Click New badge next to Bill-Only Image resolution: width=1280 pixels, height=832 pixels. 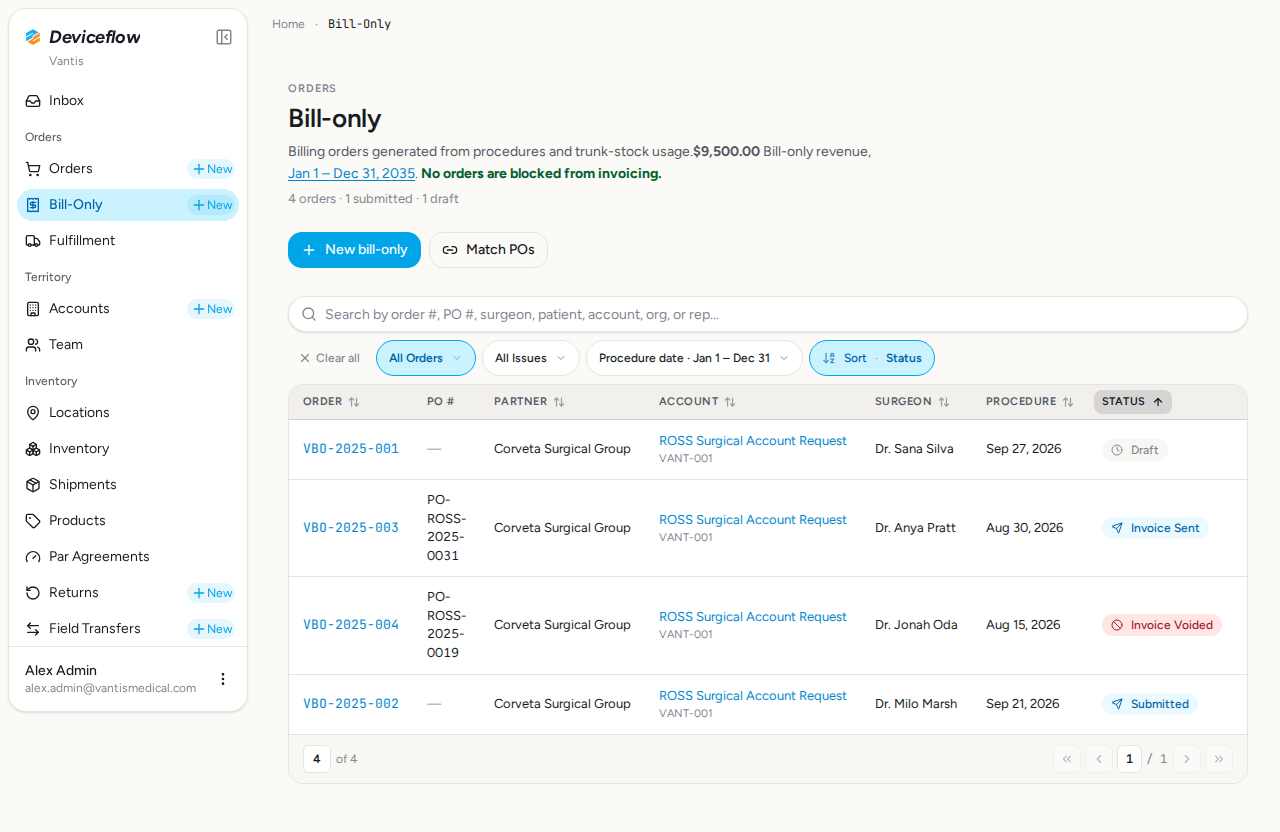click(x=211, y=205)
